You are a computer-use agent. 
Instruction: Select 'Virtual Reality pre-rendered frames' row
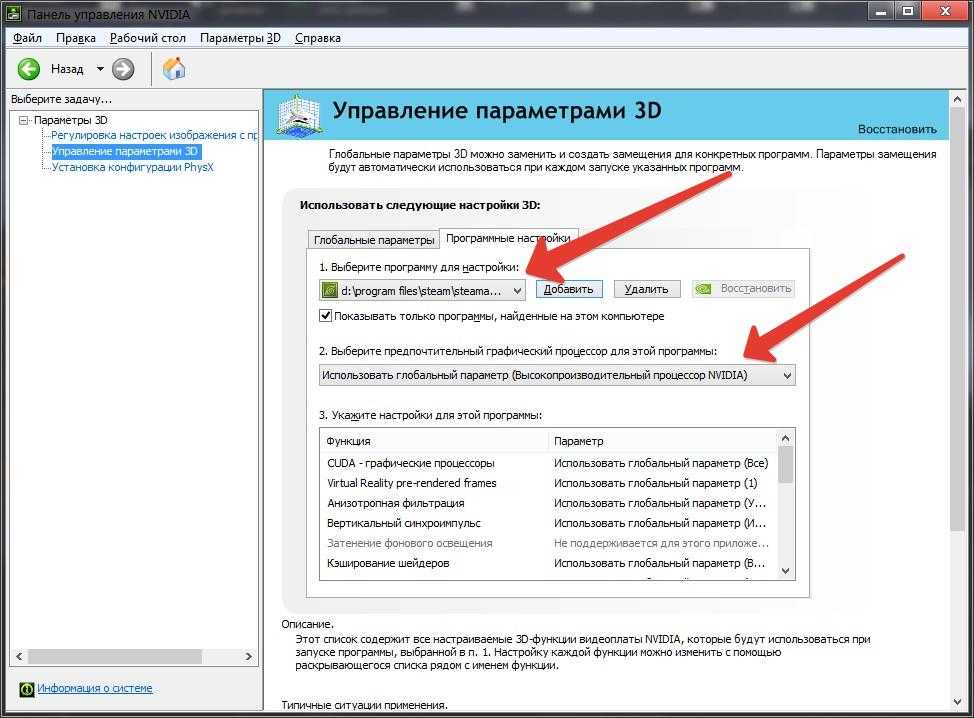[547, 483]
